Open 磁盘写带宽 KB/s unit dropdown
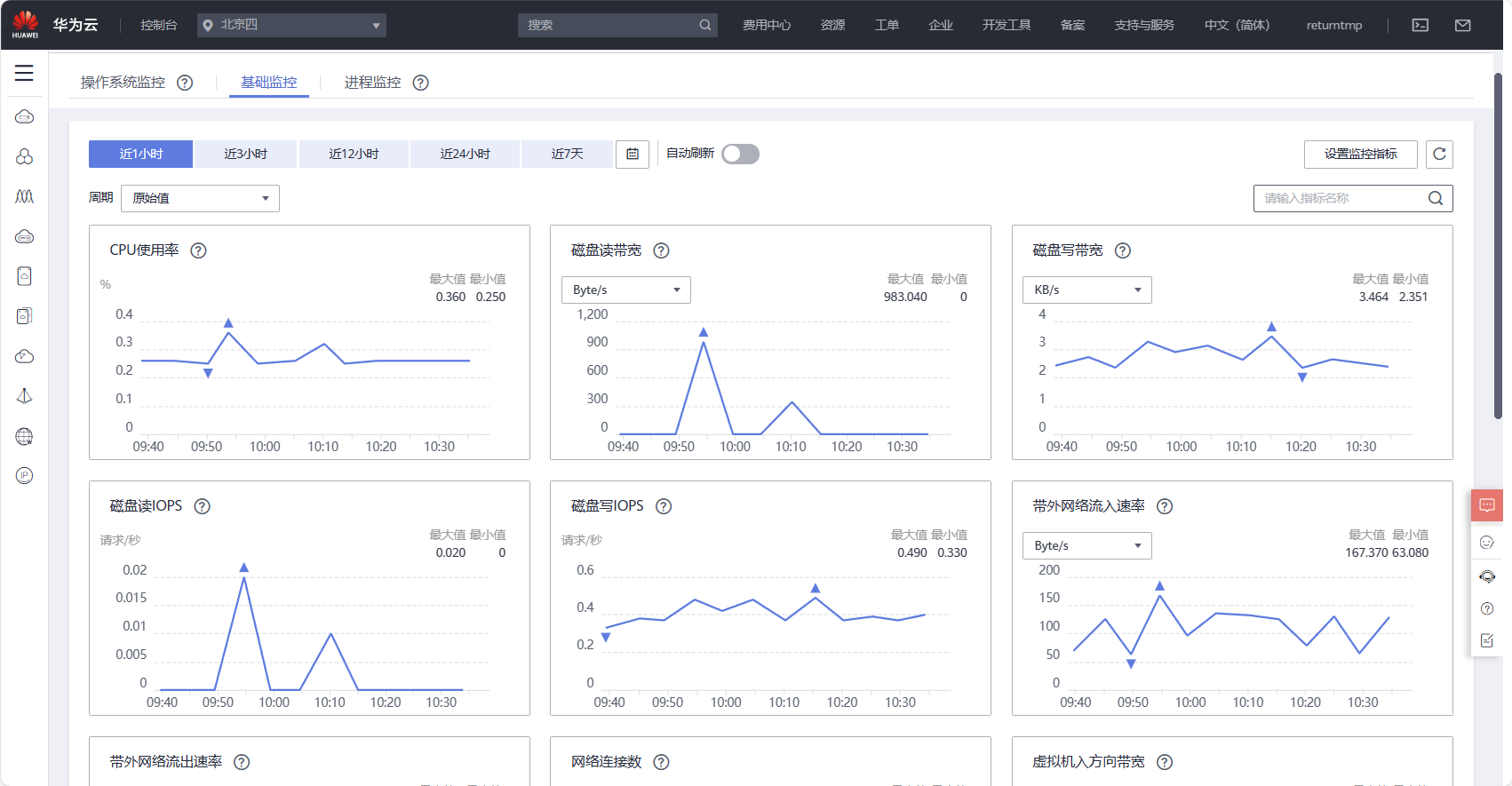1512x786 pixels. point(1087,290)
